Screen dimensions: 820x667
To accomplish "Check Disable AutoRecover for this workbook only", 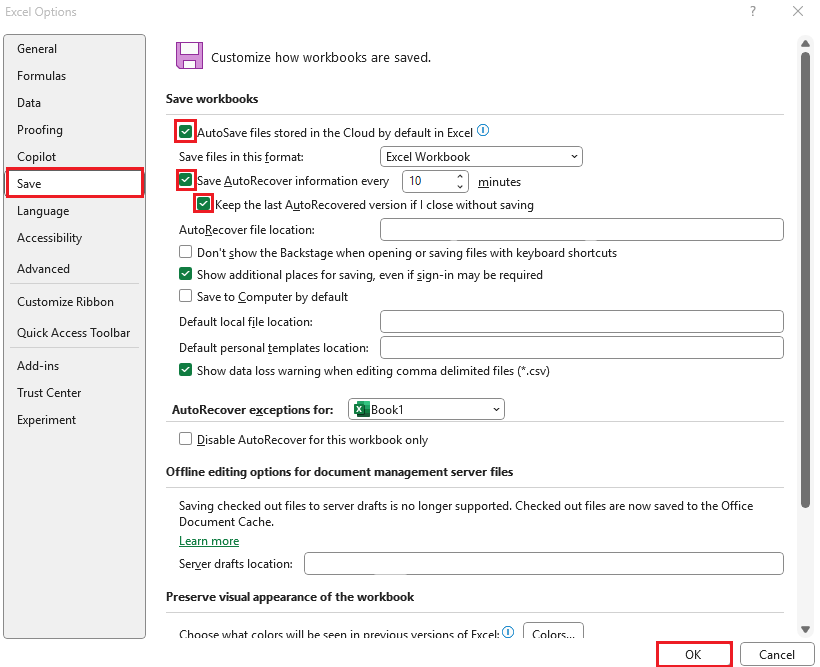I will [185, 438].
